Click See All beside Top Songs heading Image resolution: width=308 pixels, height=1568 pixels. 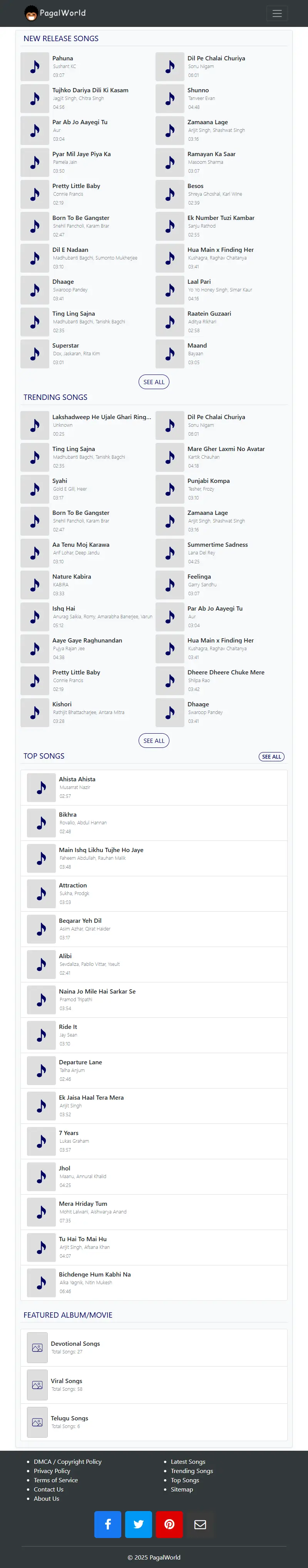[x=271, y=757]
